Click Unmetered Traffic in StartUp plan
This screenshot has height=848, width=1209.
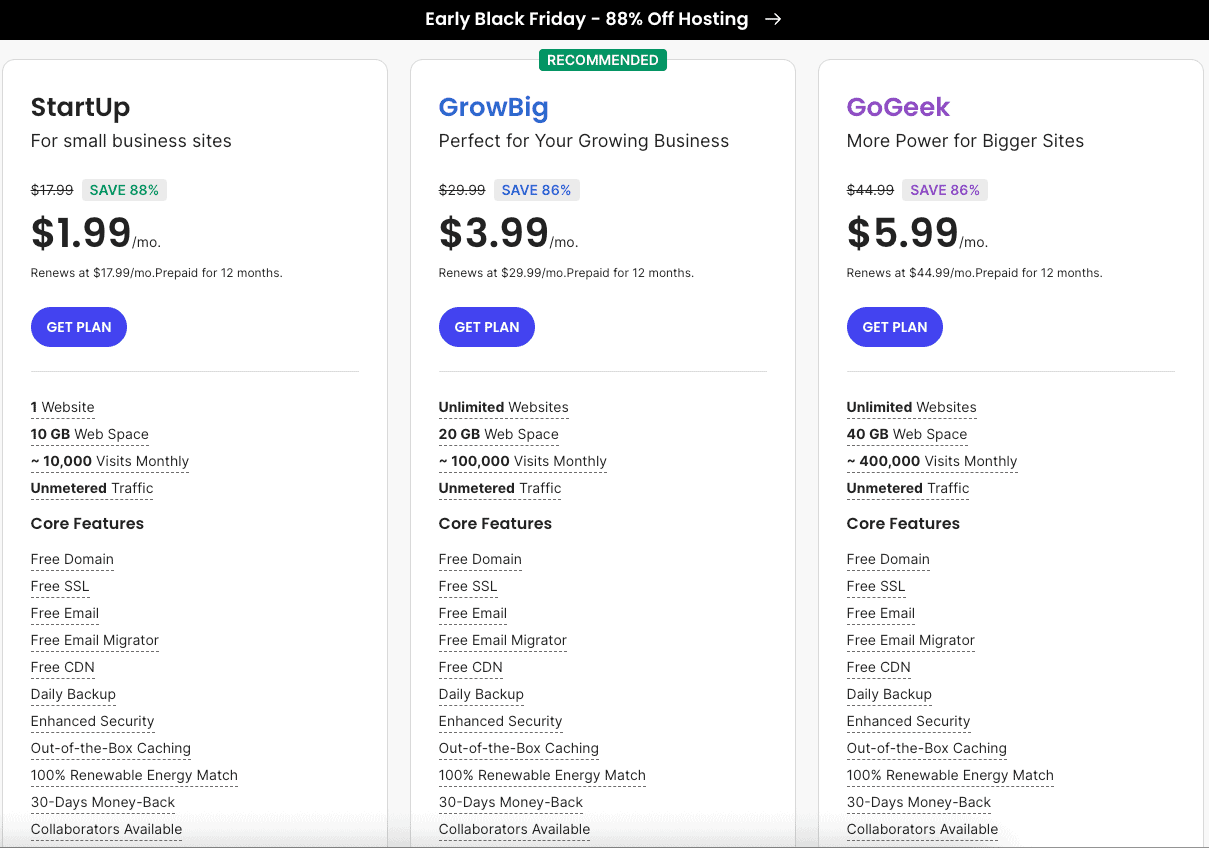pyautogui.click(x=92, y=488)
